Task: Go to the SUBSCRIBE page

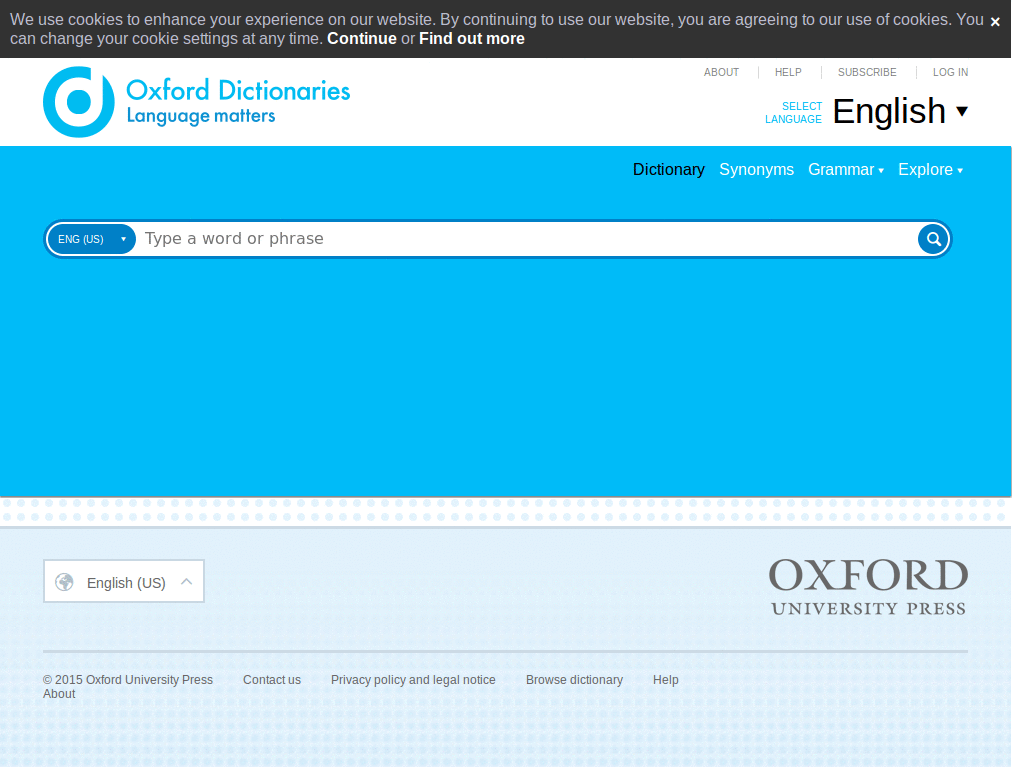Action: [x=867, y=73]
